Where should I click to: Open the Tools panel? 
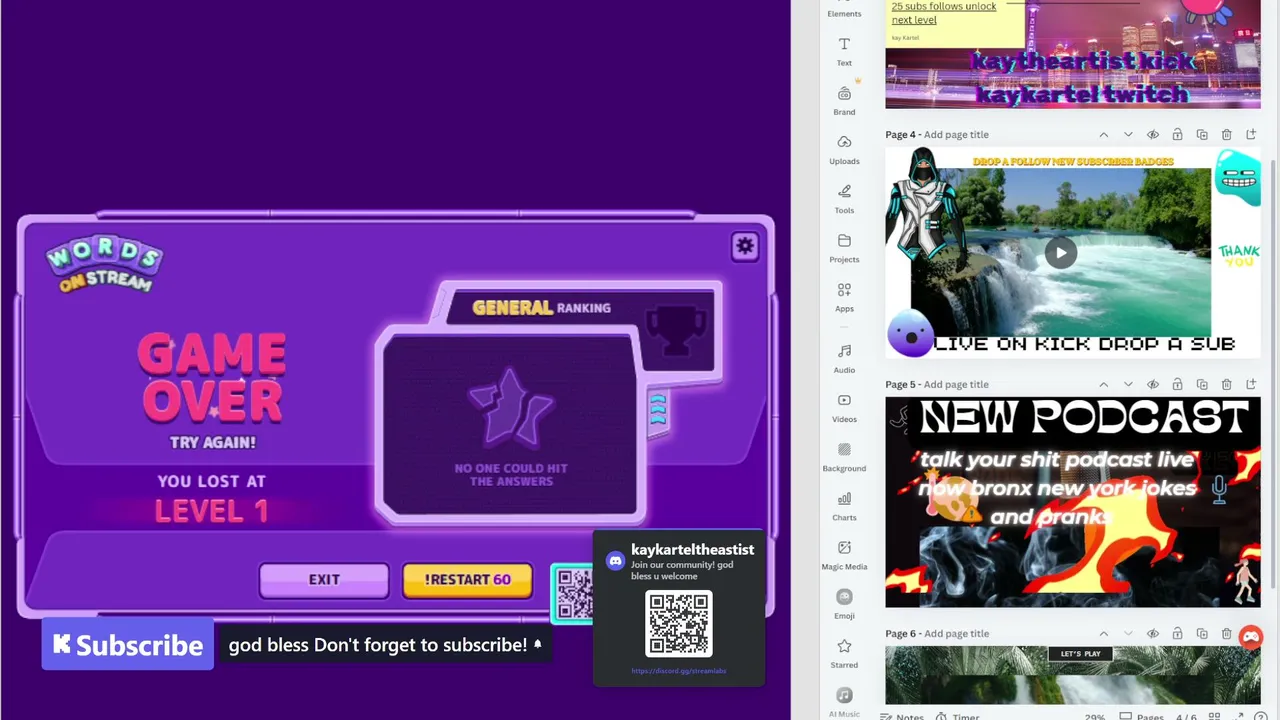coord(844,198)
